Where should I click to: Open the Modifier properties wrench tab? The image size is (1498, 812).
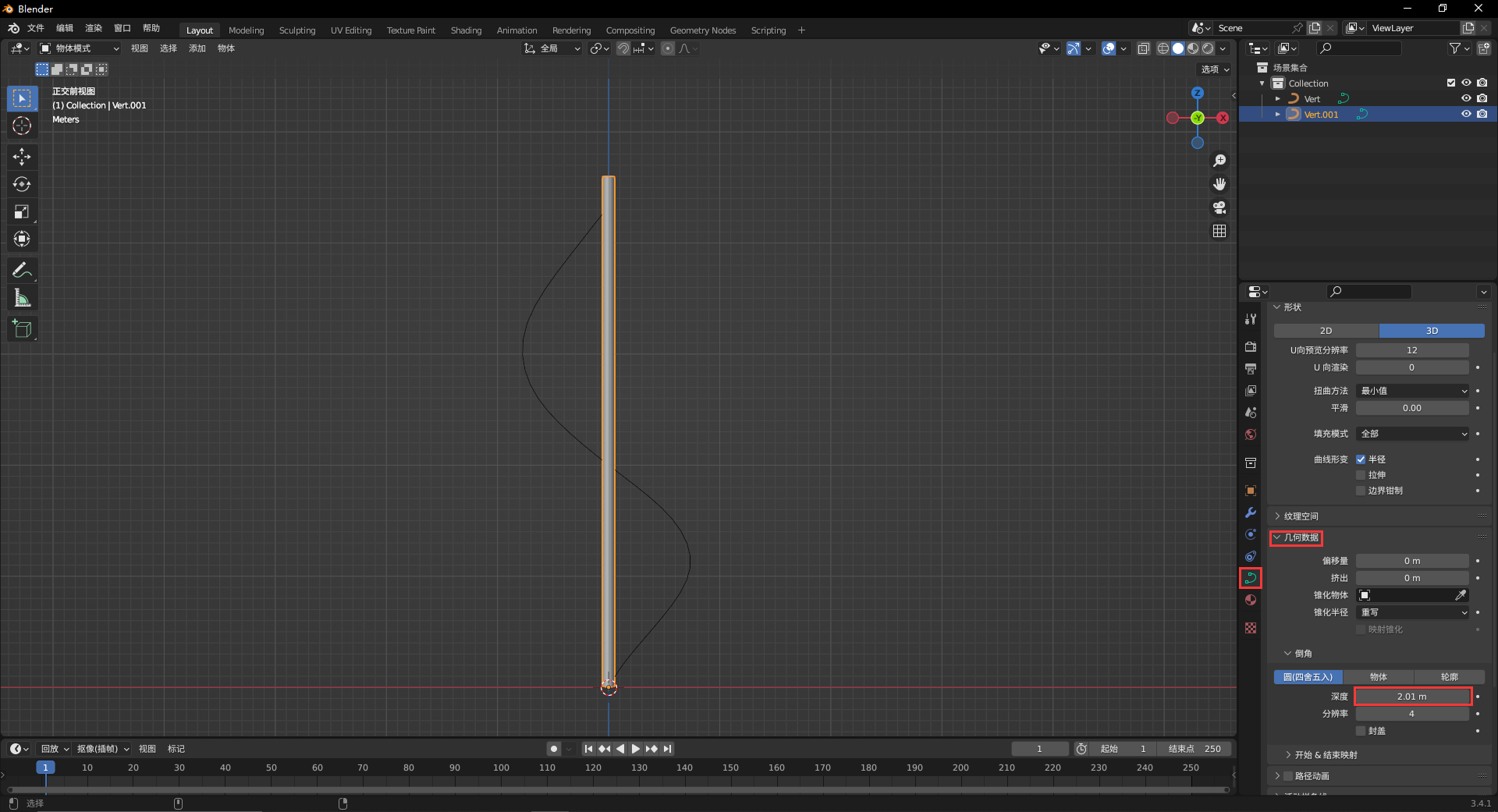pyautogui.click(x=1251, y=512)
